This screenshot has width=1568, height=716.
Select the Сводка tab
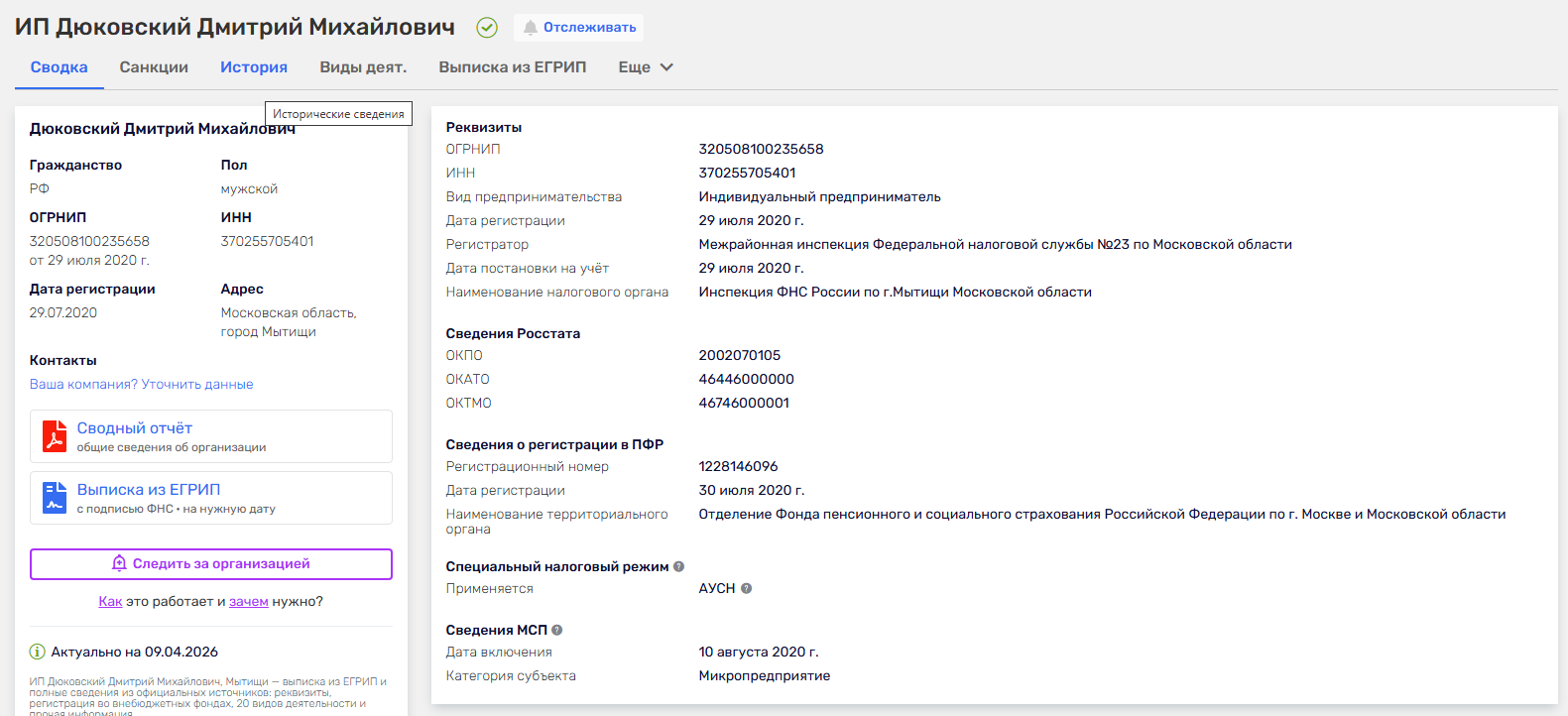click(x=60, y=67)
